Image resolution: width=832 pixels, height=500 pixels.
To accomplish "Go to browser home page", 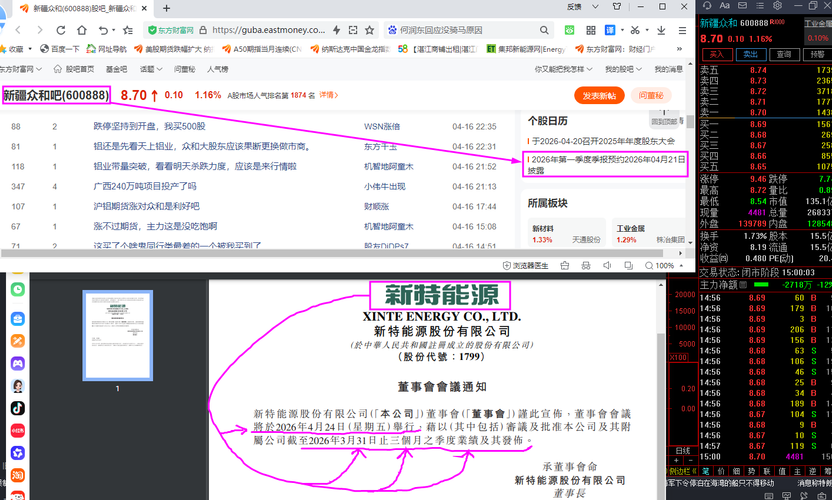I will pos(81,30).
